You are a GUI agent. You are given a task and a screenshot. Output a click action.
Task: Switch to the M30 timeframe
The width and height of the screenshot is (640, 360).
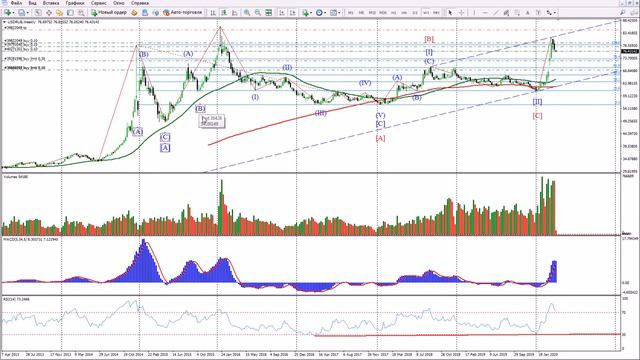[x=383, y=13]
